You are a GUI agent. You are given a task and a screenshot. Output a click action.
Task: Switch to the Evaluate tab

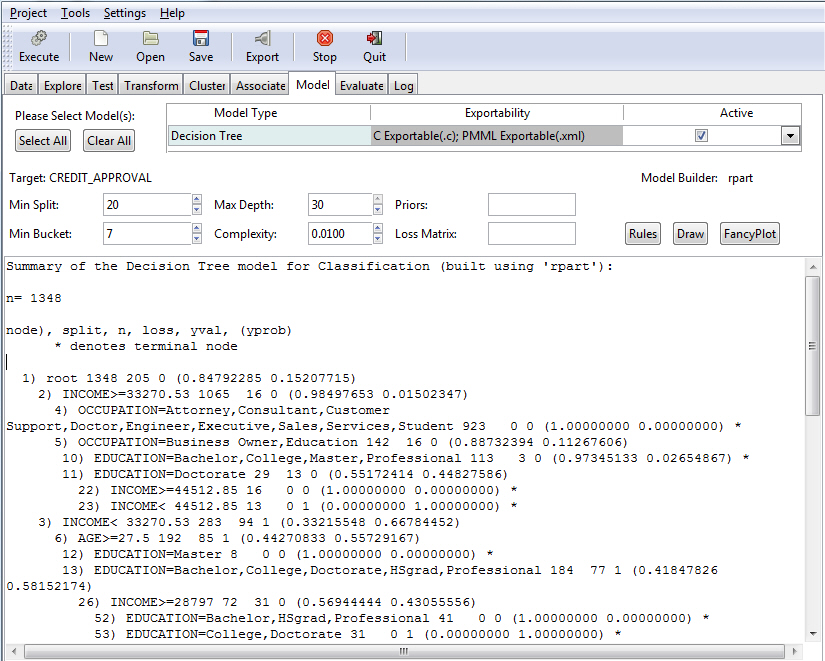(361, 85)
